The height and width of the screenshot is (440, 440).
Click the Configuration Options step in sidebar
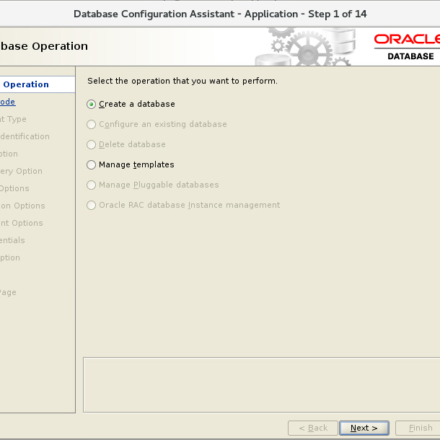[22, 206]
